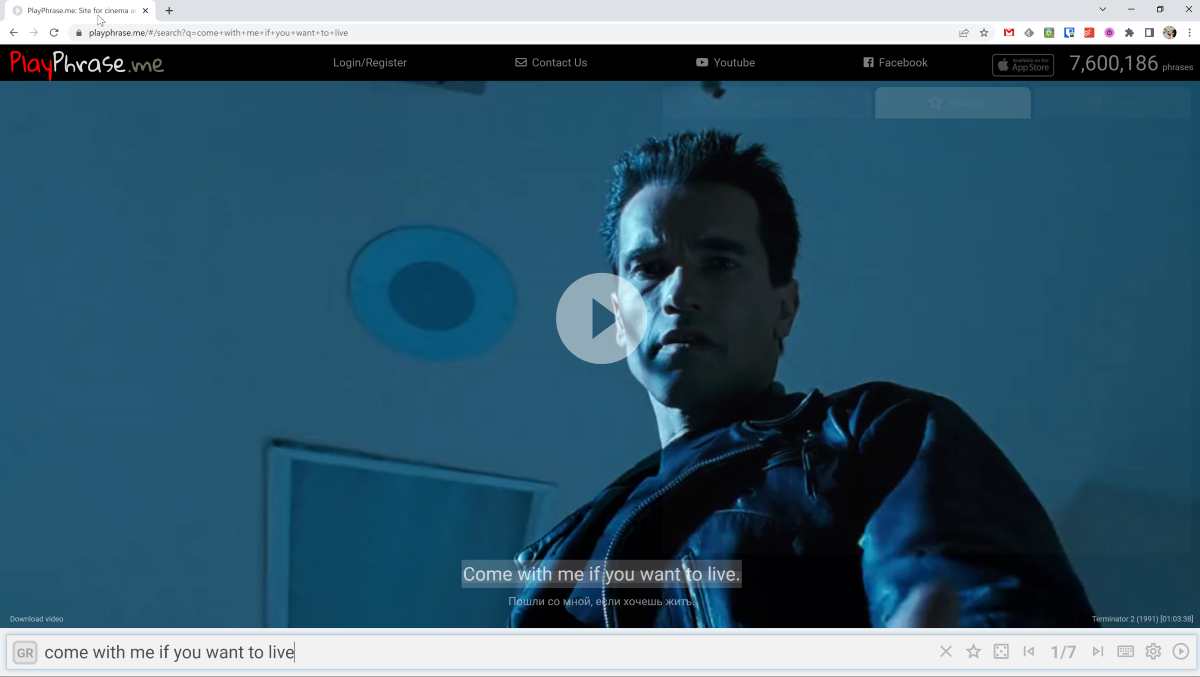Viewport: 1200px width, 677px height.
Task: Go to previous phrase result
Action: (x=1029, y=652)
